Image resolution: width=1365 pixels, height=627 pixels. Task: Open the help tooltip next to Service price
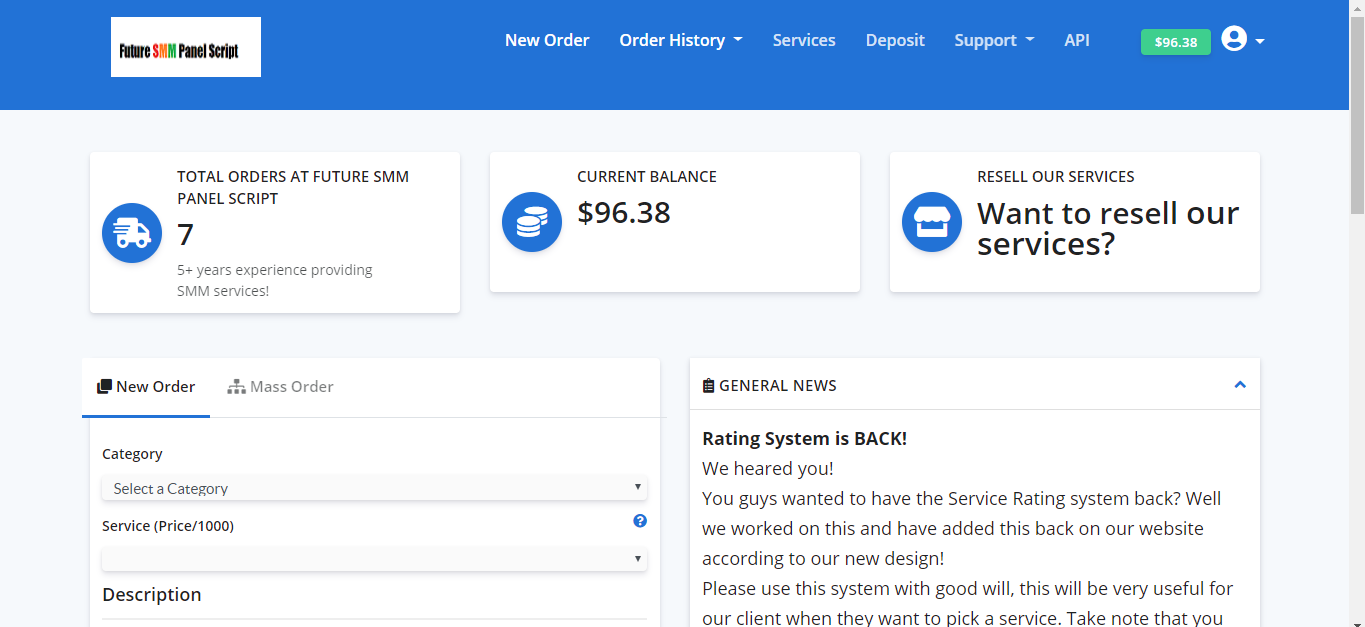pos(640,521)
